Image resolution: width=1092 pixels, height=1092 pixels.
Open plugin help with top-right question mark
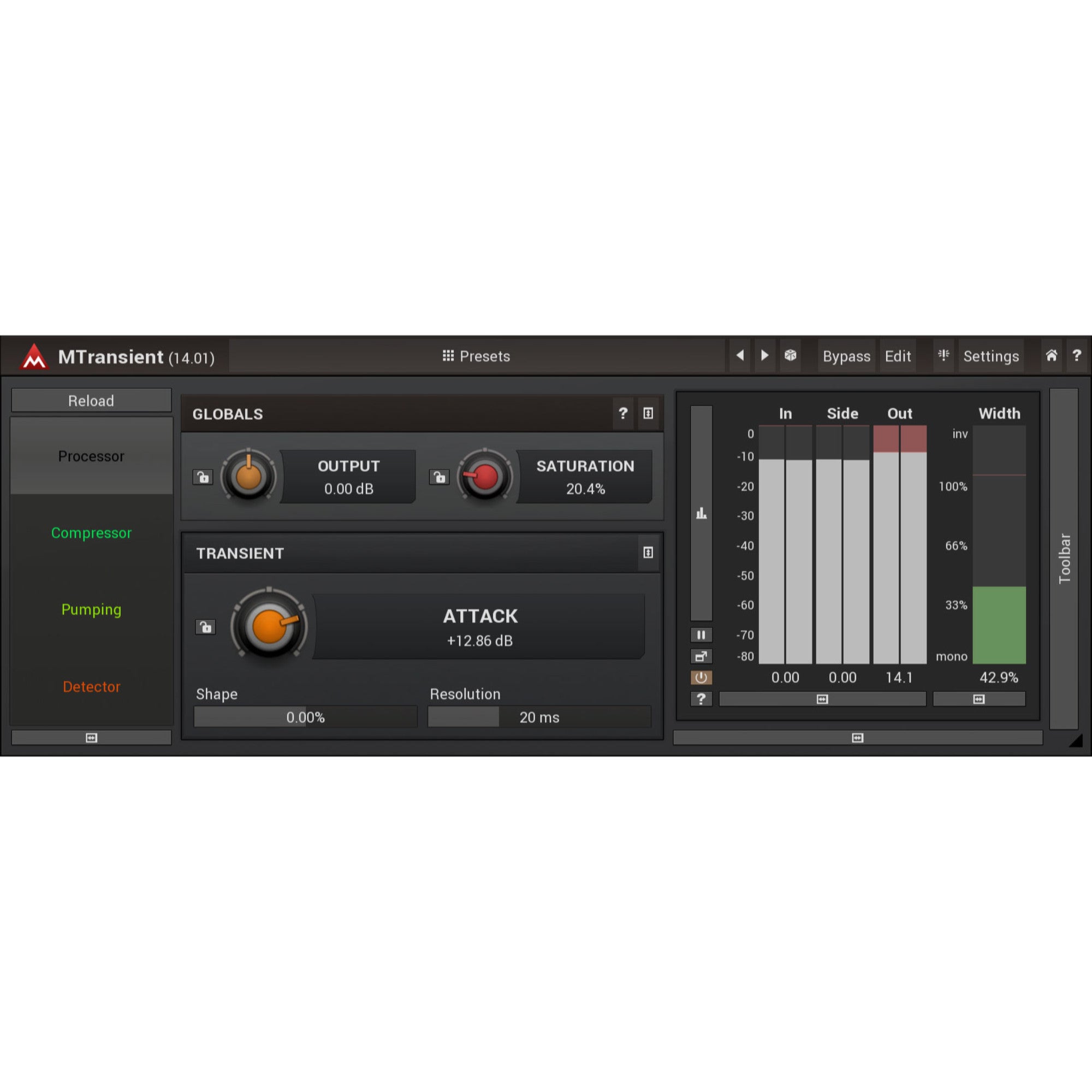pos(1077,355)
